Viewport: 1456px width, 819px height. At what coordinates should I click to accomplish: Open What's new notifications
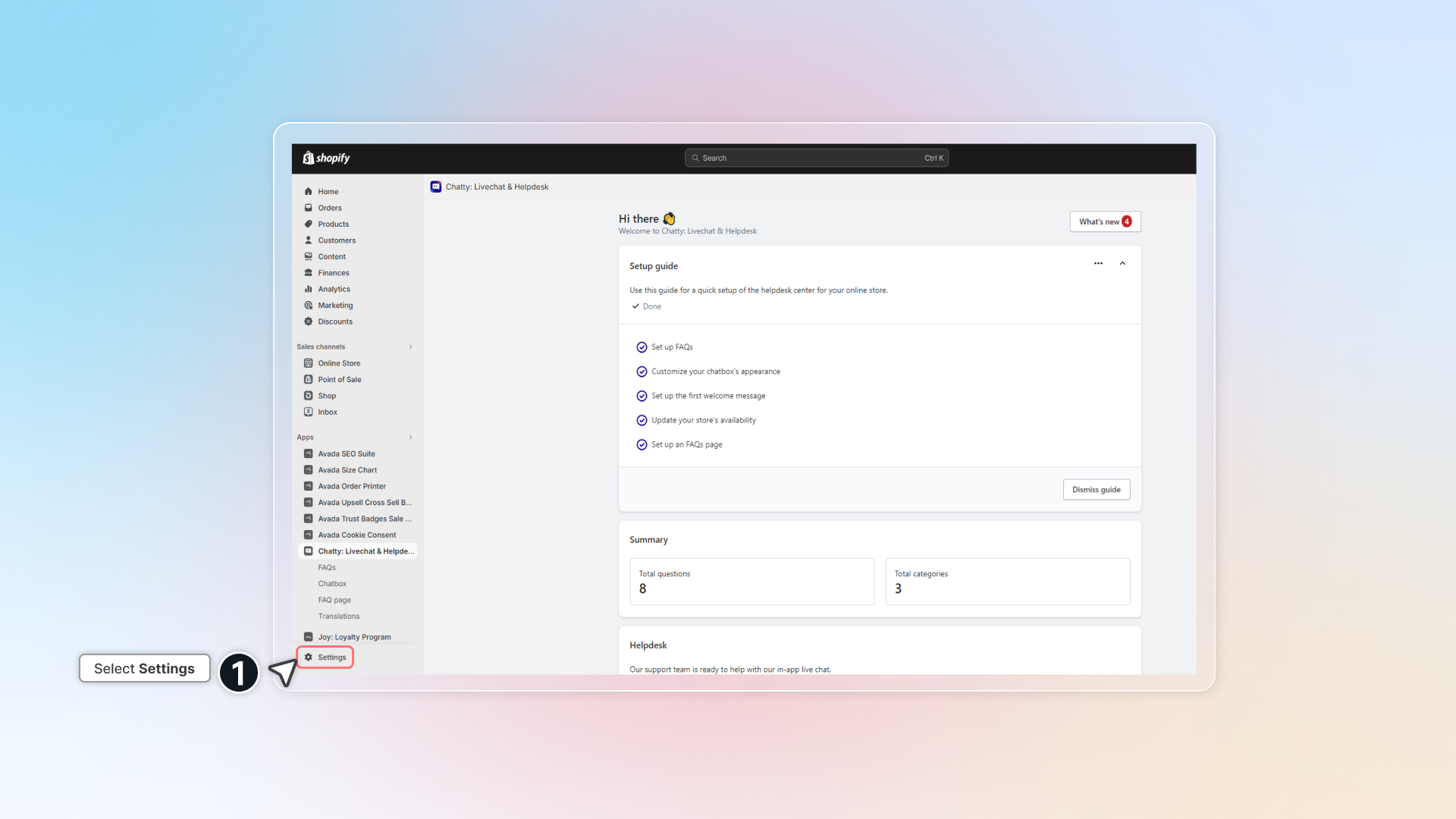pyautogui.click(x=1104, y=221)
